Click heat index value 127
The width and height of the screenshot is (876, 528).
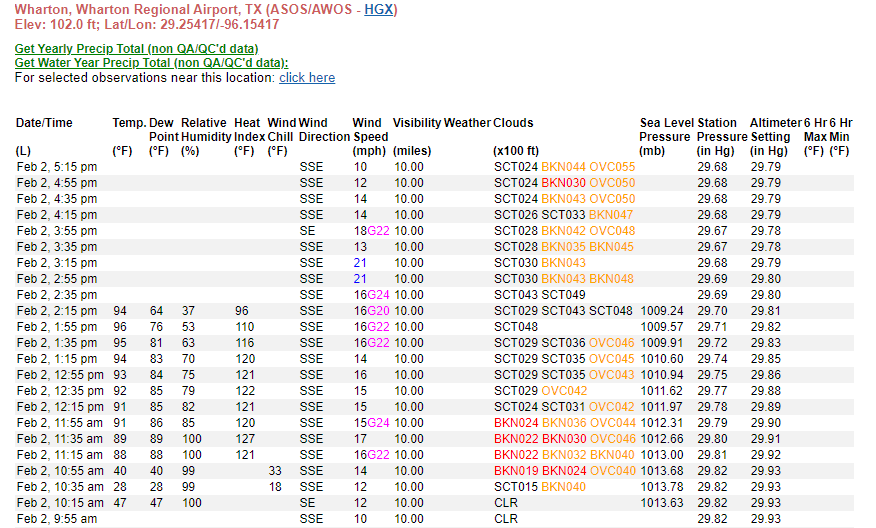[245, 439]
